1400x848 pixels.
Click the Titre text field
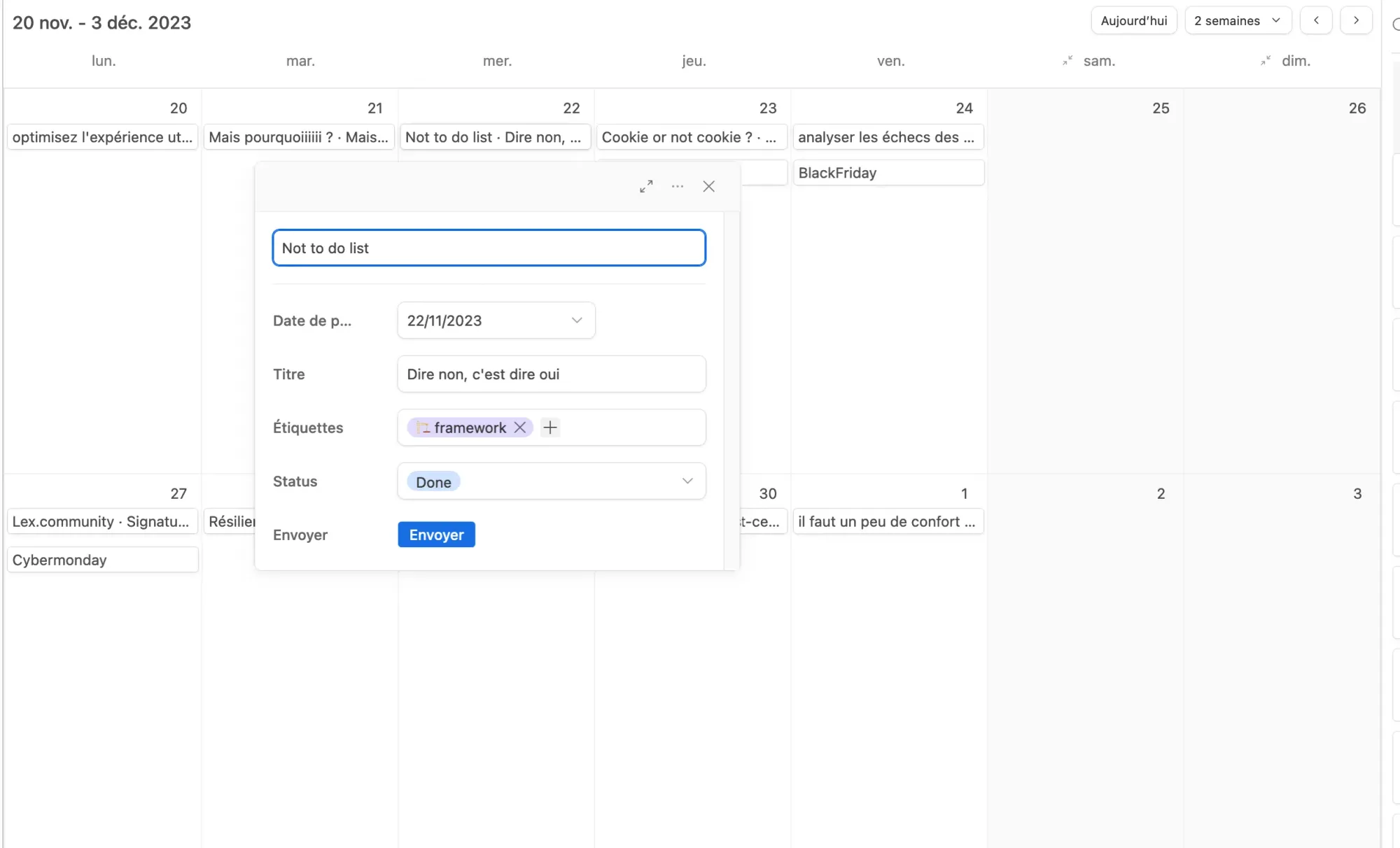(551, 374)
